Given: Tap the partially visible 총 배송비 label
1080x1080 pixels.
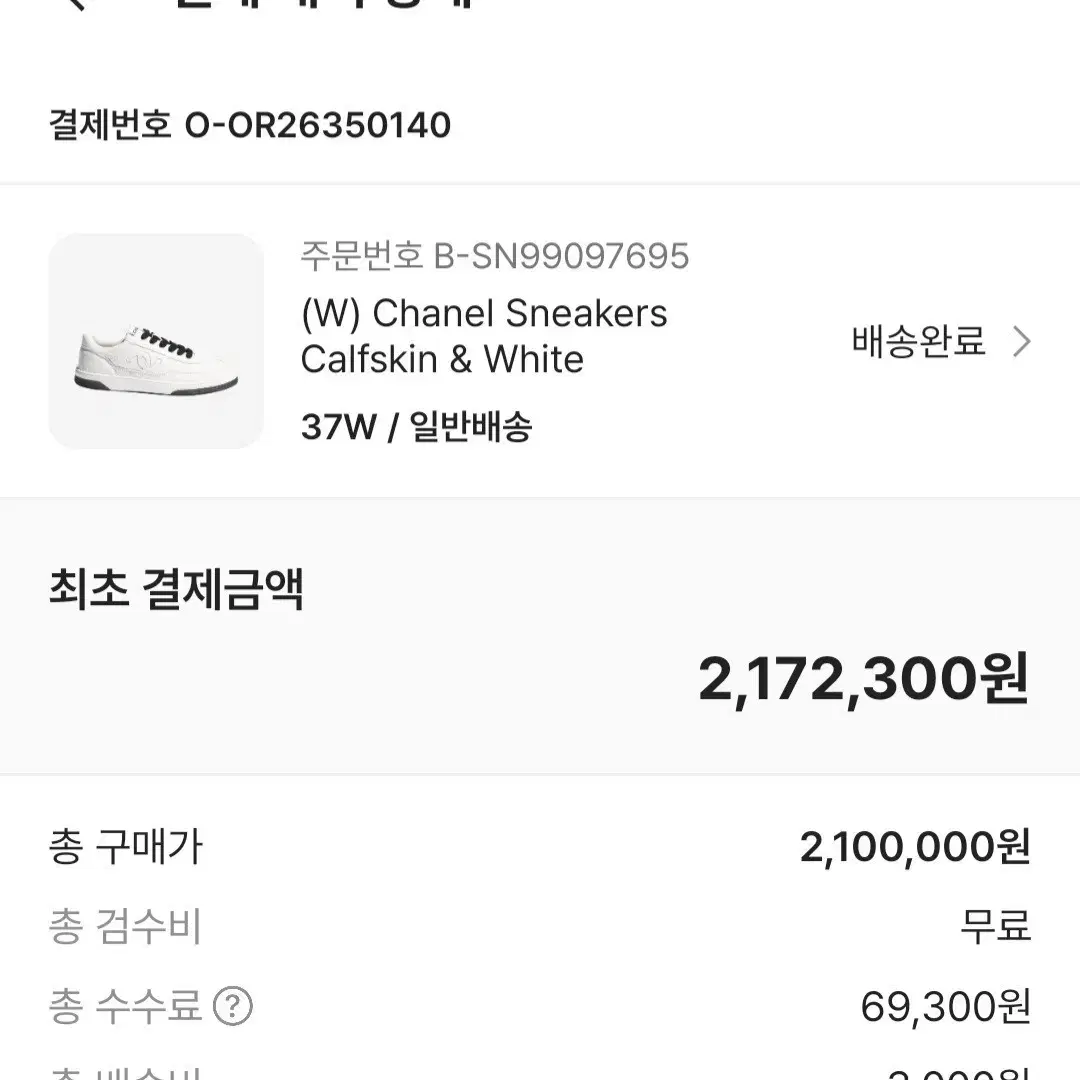Looking at the screenshot, I should (x=125, y=1073).
